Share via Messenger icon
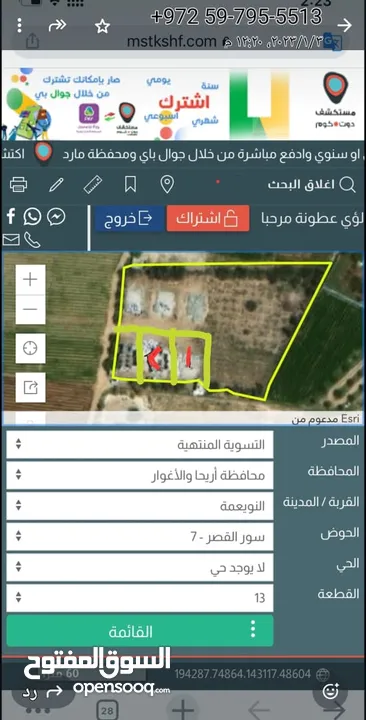 click(56, 217)
